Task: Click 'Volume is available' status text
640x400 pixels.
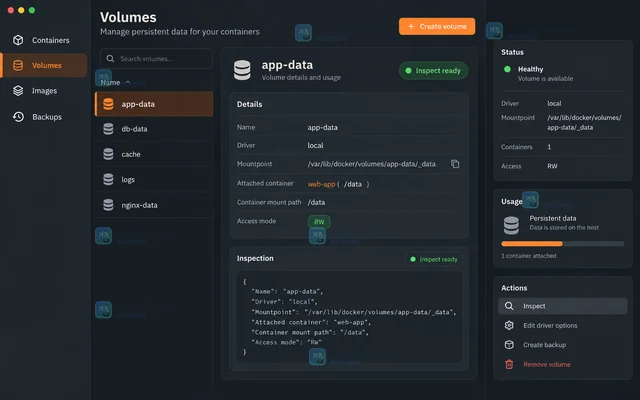Action: (x=545, y=78)
